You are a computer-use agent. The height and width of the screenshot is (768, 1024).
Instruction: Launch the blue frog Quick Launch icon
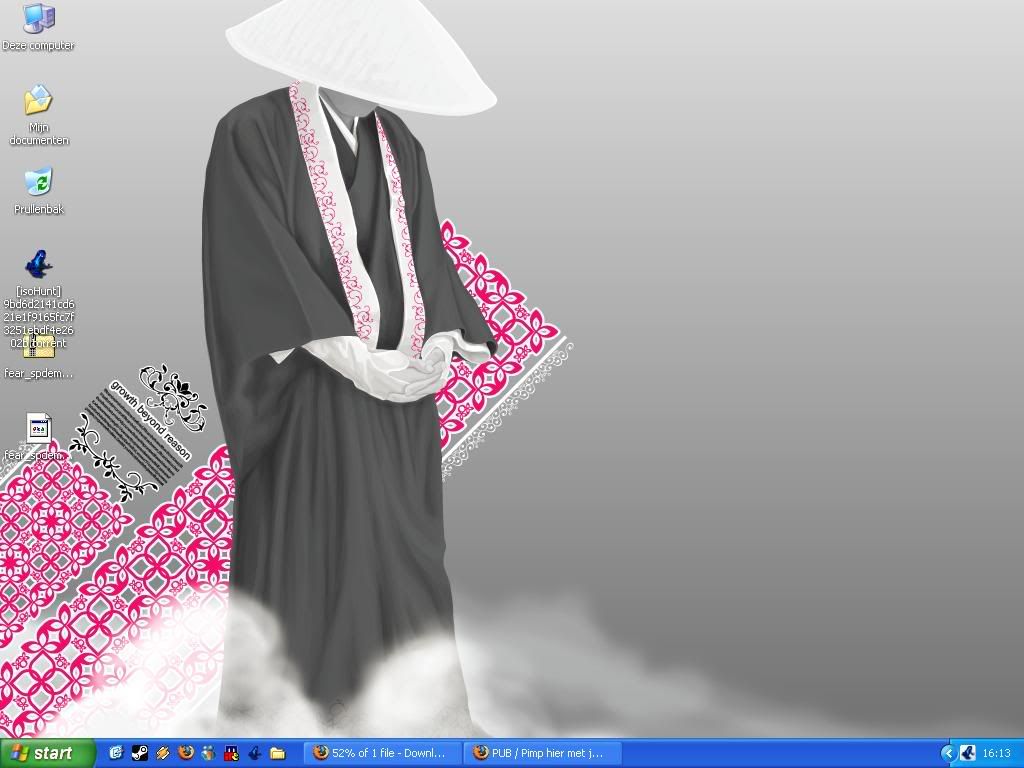[x=254, y=753]
